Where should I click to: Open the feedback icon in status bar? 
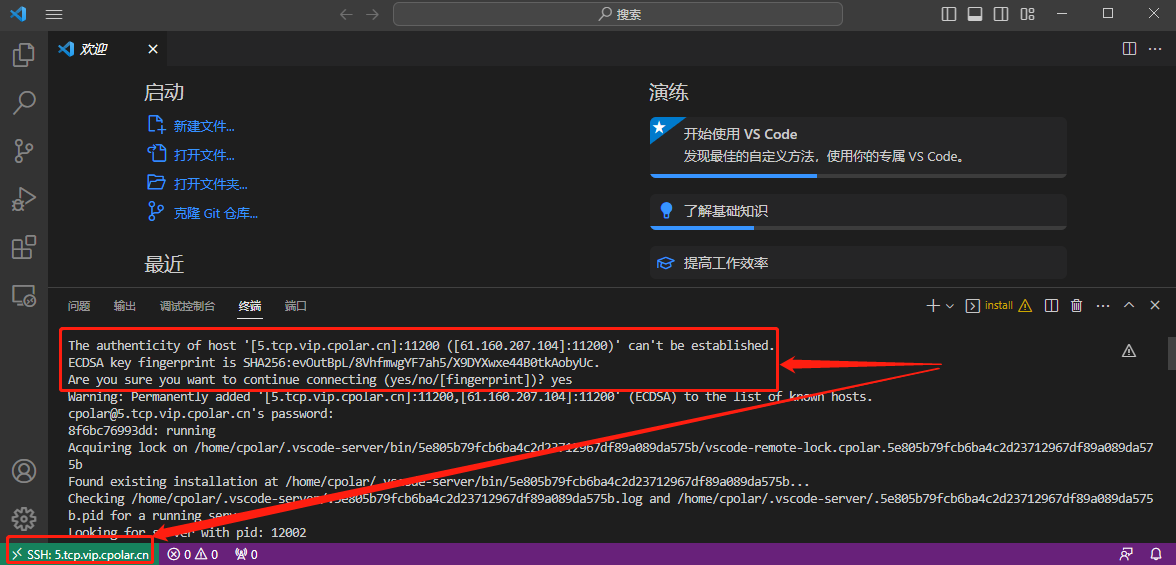[1126, 554]
